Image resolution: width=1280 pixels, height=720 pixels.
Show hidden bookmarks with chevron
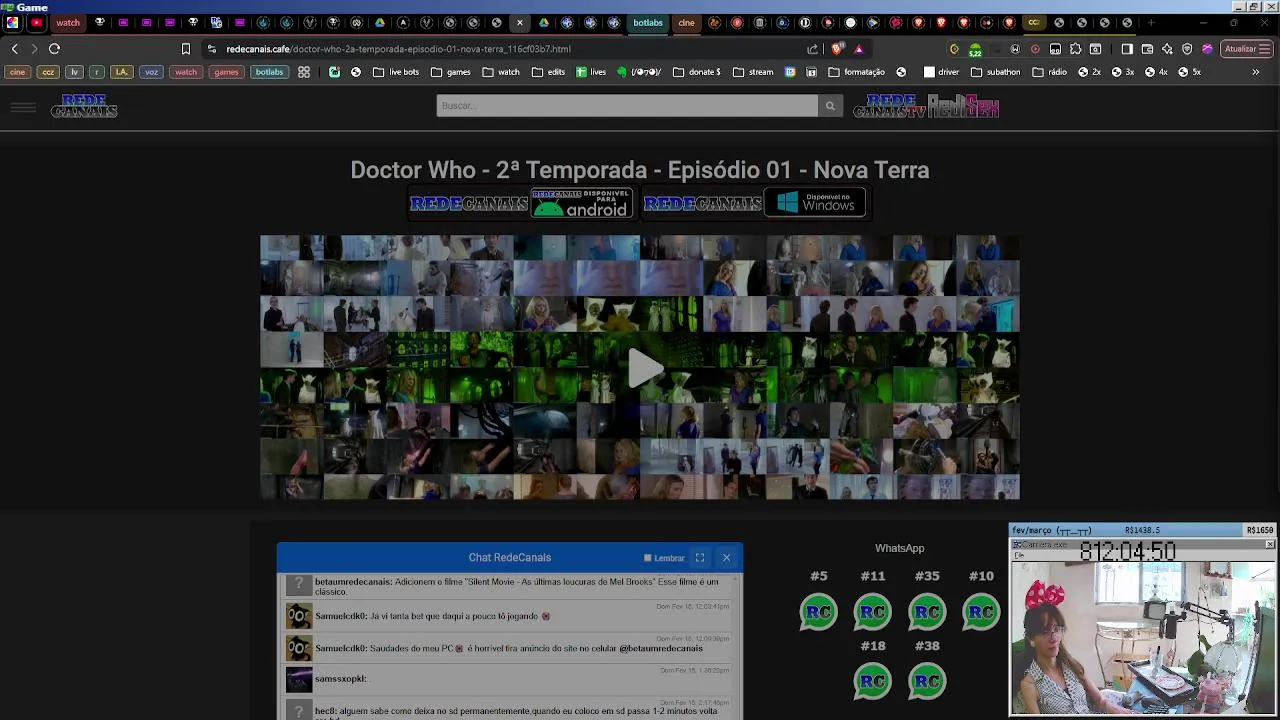1255,72
